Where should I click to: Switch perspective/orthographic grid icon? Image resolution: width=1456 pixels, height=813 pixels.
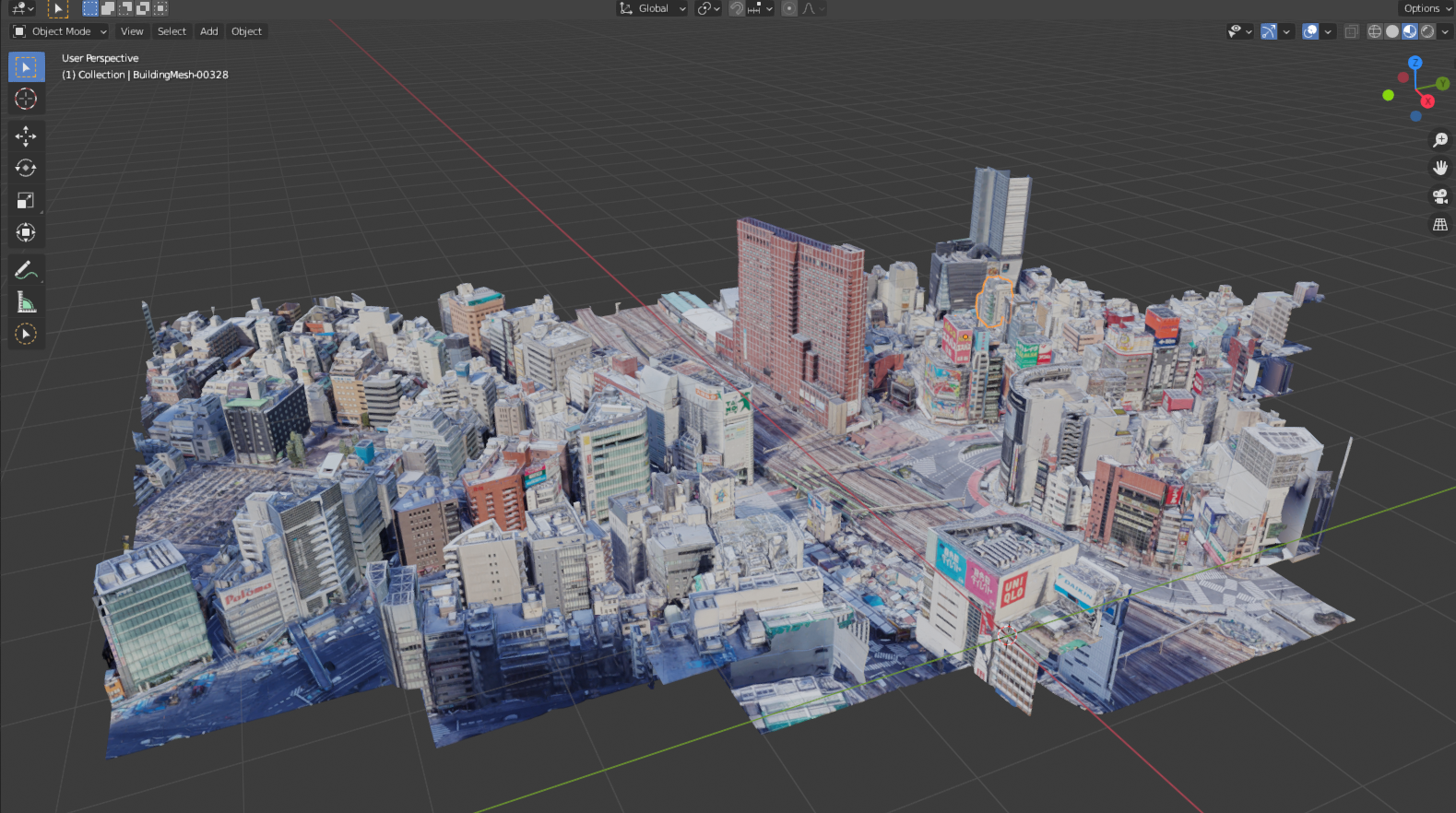[1440, 224]
